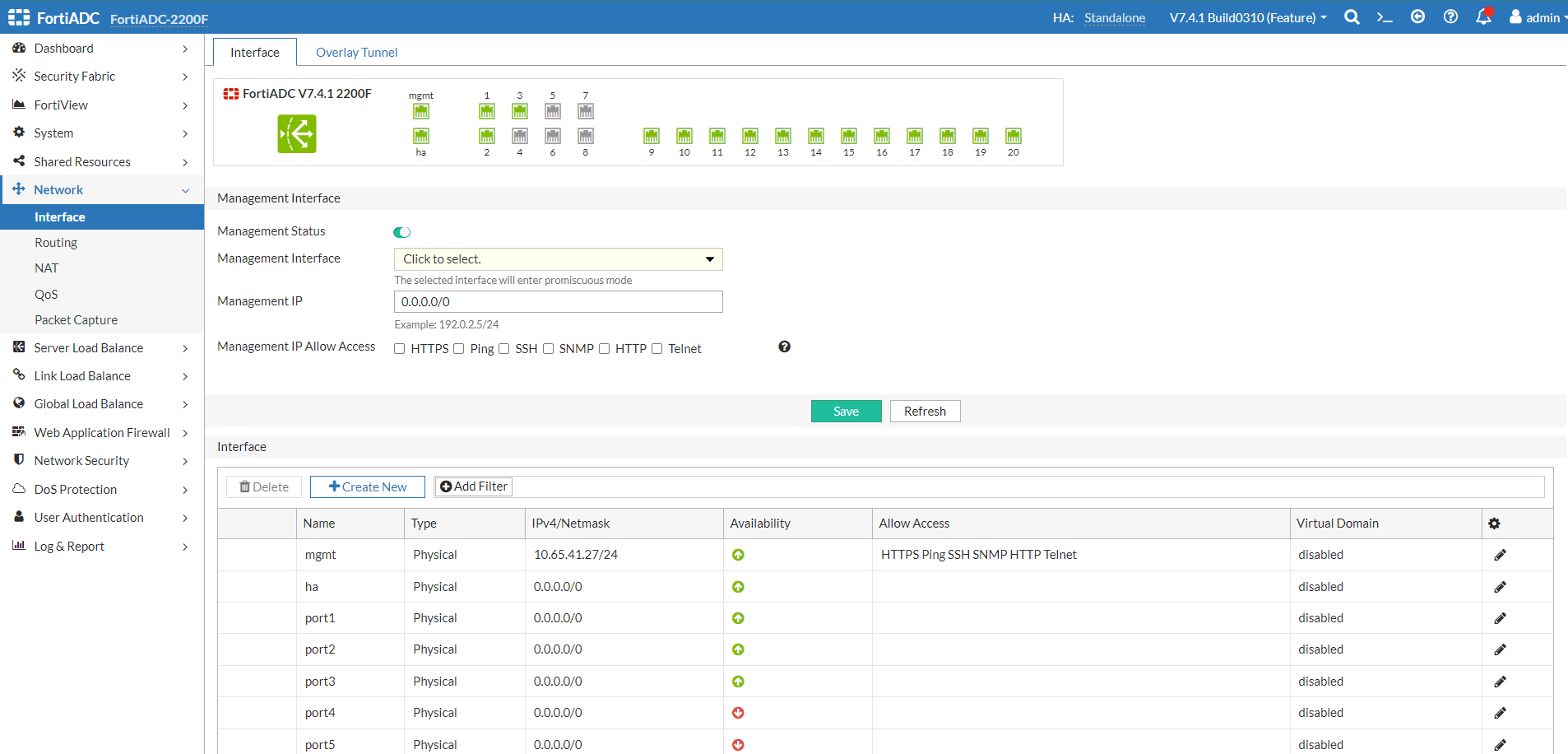This screenshot has width=1568, height=754.
Task: Click the Save button
Action: (x=846, y=411)
